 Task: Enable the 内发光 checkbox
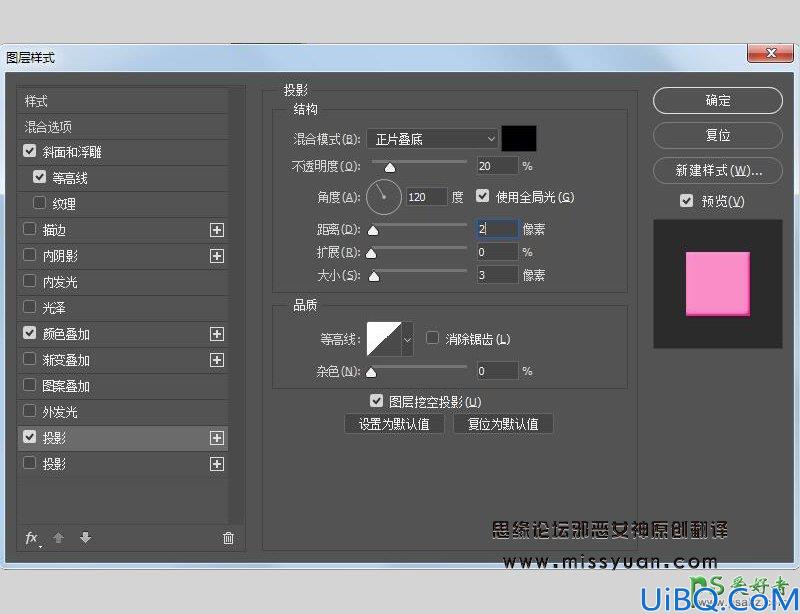(30, 281)
